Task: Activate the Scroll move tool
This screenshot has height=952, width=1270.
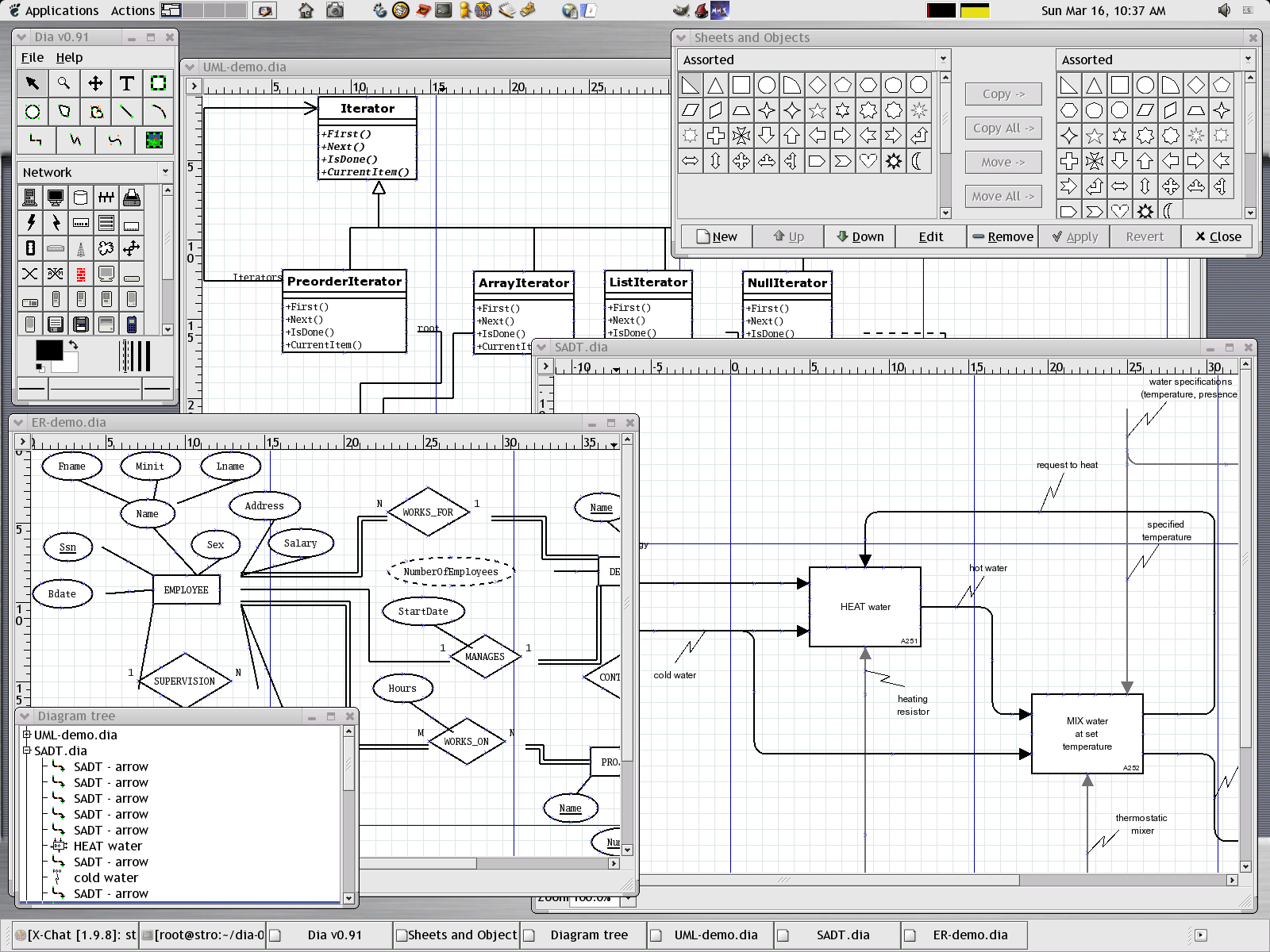Action: (x=95, y=83)
